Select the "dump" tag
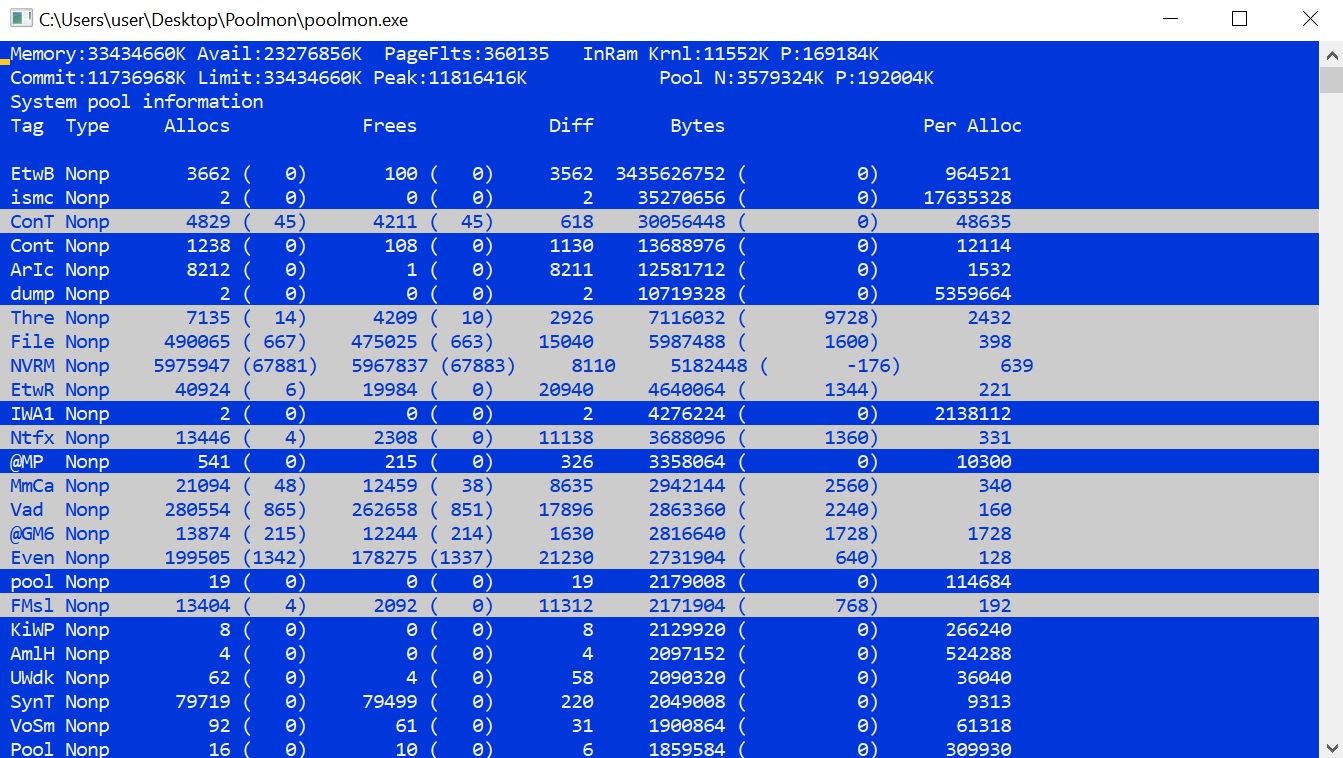 tap(32, 294)
